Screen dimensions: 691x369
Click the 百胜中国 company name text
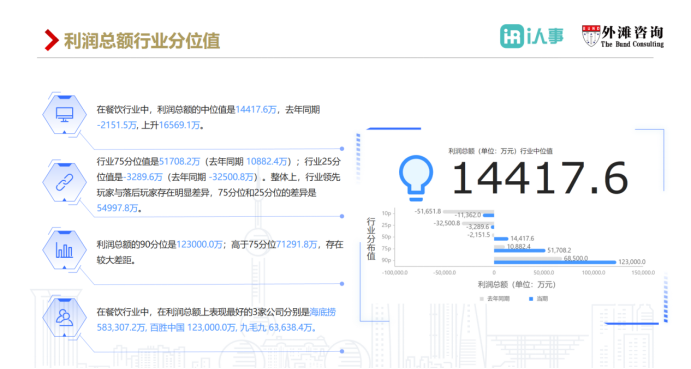click(x=167, y=328)
